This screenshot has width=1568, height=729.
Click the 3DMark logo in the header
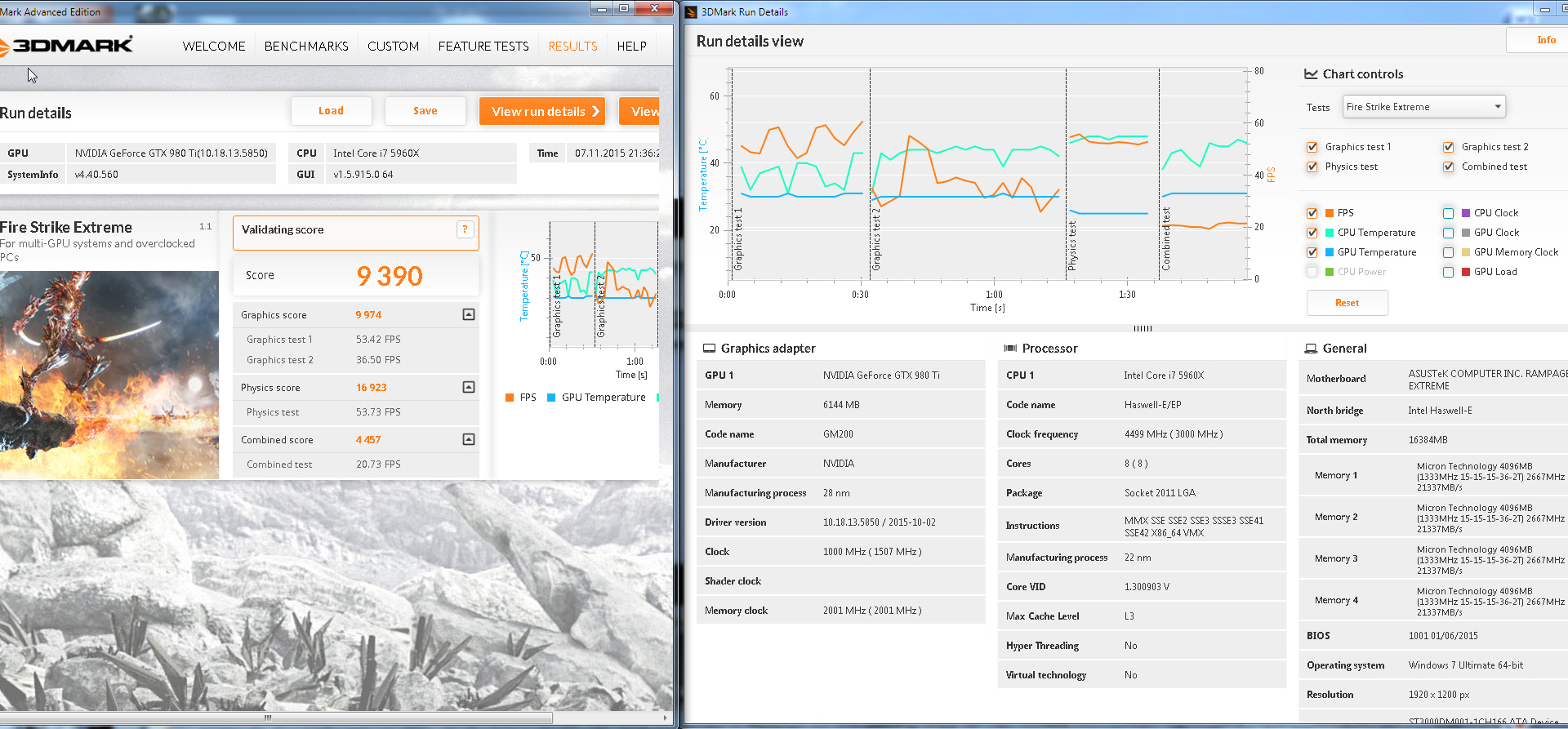click(66, 46)
